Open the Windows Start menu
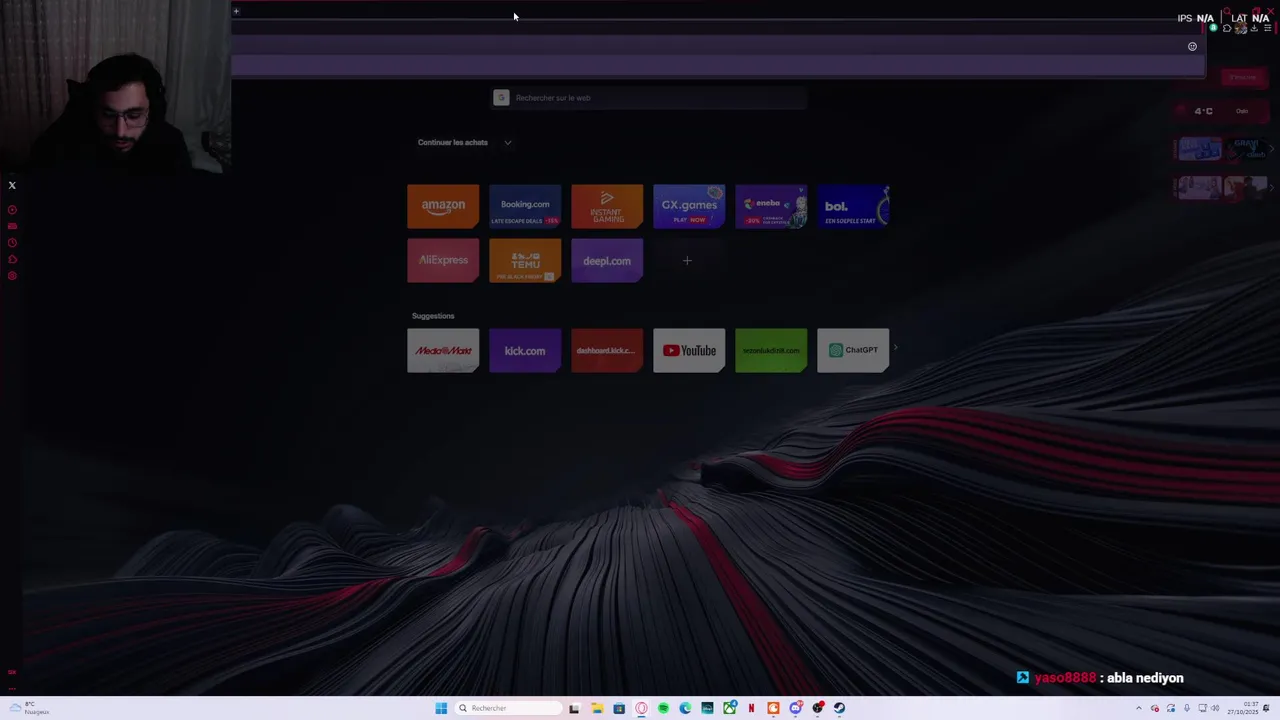The width and height of the screenshot is (1280, 720). click(x=441, y=708)
